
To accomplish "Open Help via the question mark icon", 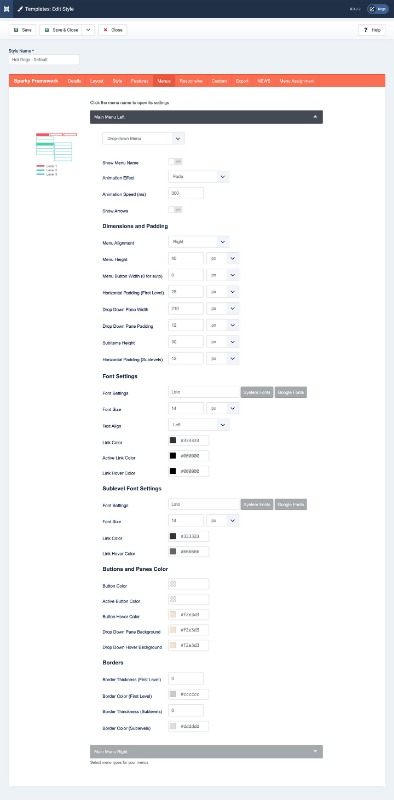I will coord(366,30).
